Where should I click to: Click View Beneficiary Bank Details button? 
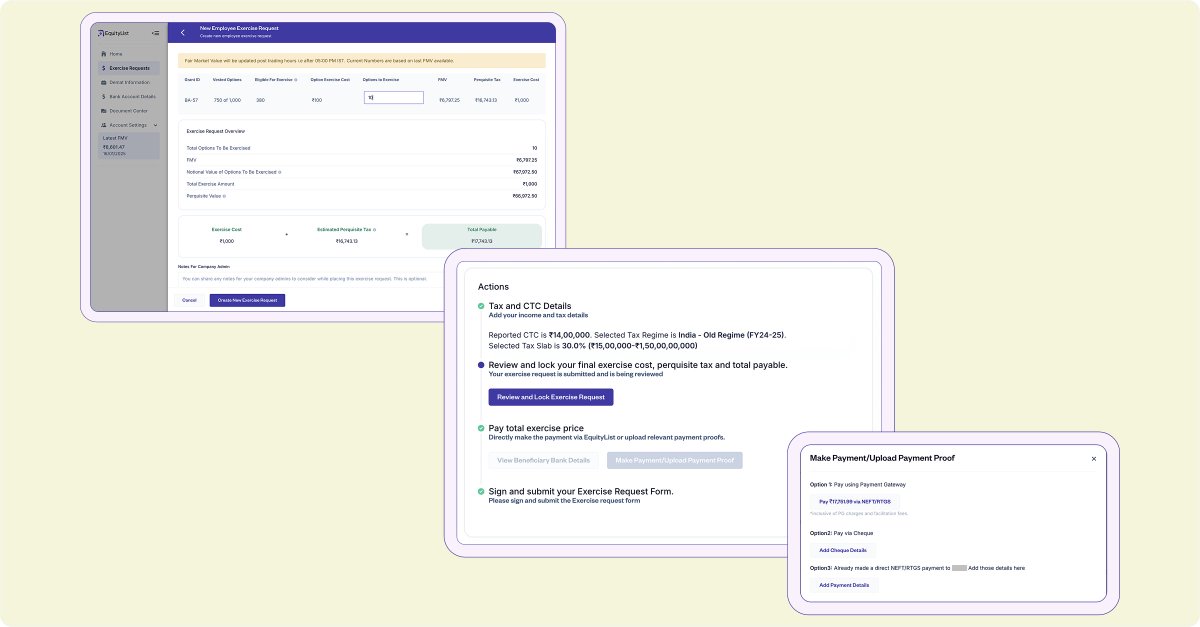coord(544,461)
